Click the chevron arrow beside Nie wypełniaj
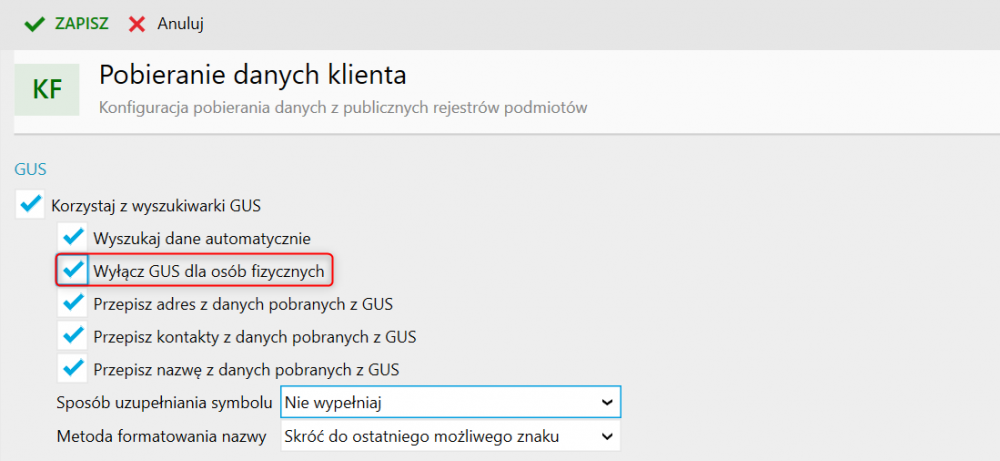Viewport: 1000px width, 461px height. pyautogui.click(x=605, y=402)
